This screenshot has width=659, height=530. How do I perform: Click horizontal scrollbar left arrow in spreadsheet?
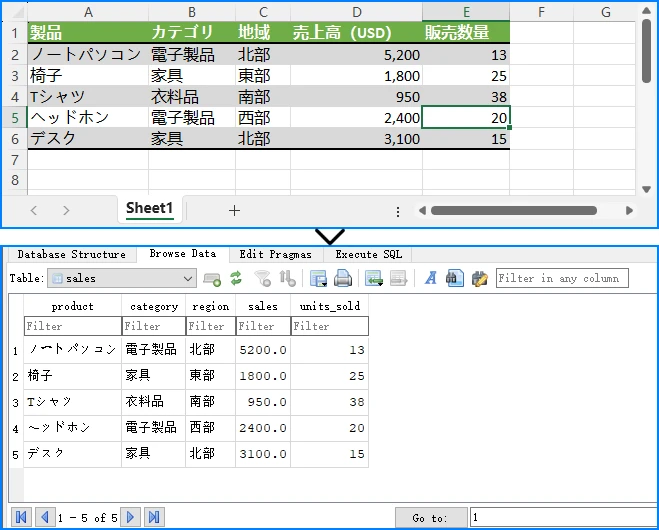(422, 211)
